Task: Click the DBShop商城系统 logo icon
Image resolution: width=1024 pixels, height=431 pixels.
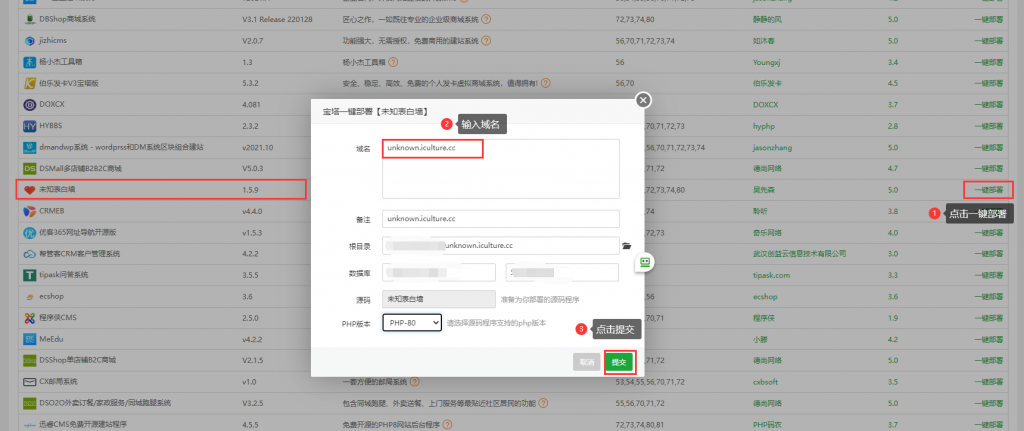Action: click(29, 20)
